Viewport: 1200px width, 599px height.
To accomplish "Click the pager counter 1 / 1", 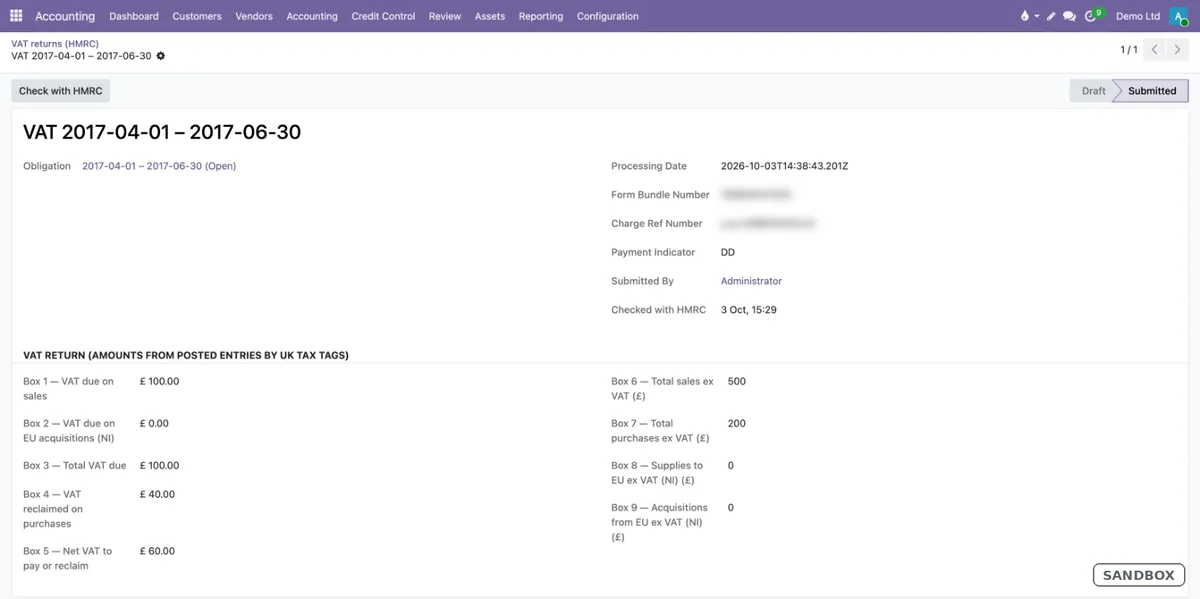I will (x=1129, y=49).
